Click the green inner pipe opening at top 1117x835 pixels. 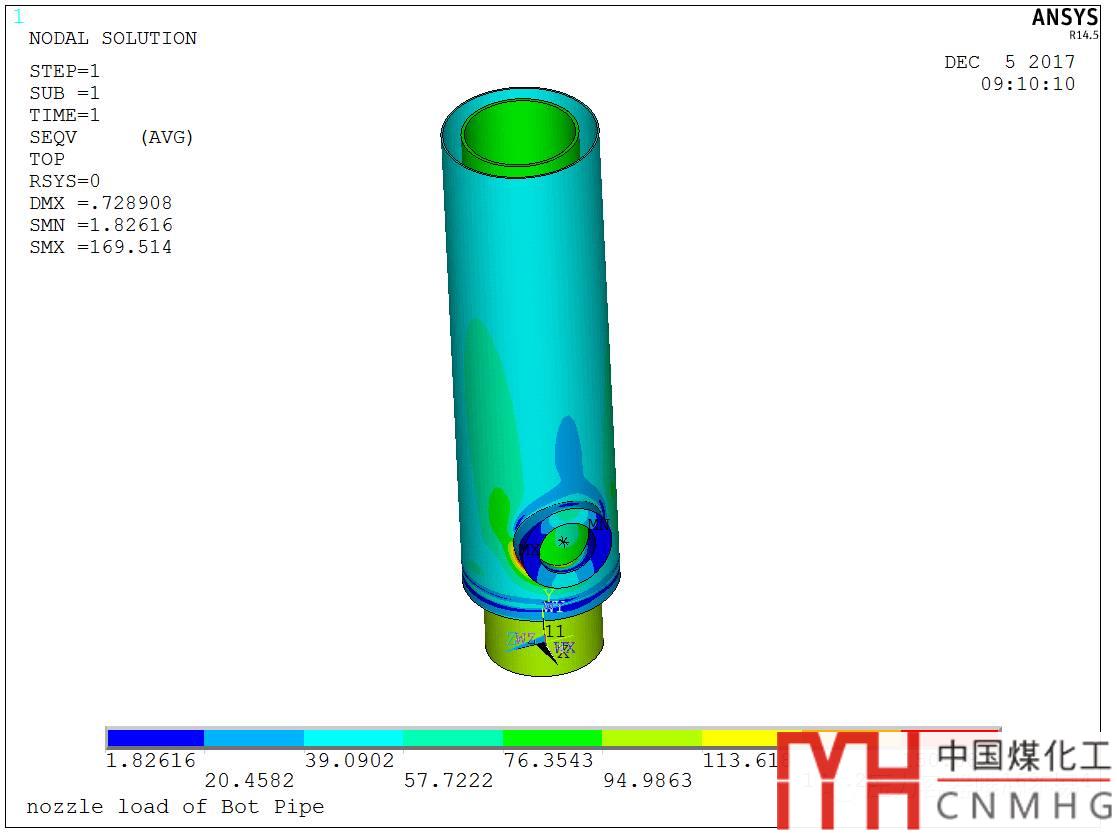click(519, 135)
